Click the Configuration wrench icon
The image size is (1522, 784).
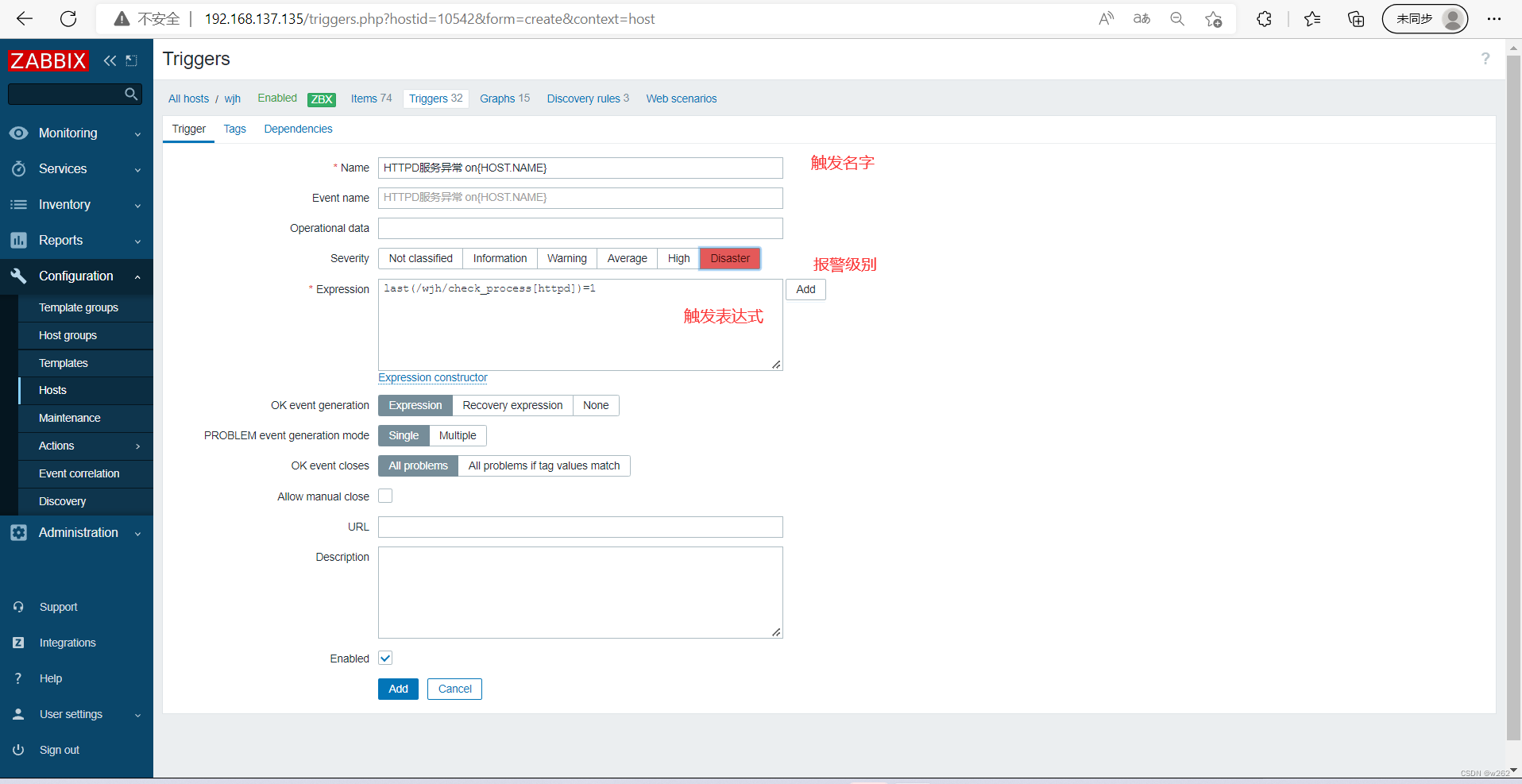coord(18,276)
